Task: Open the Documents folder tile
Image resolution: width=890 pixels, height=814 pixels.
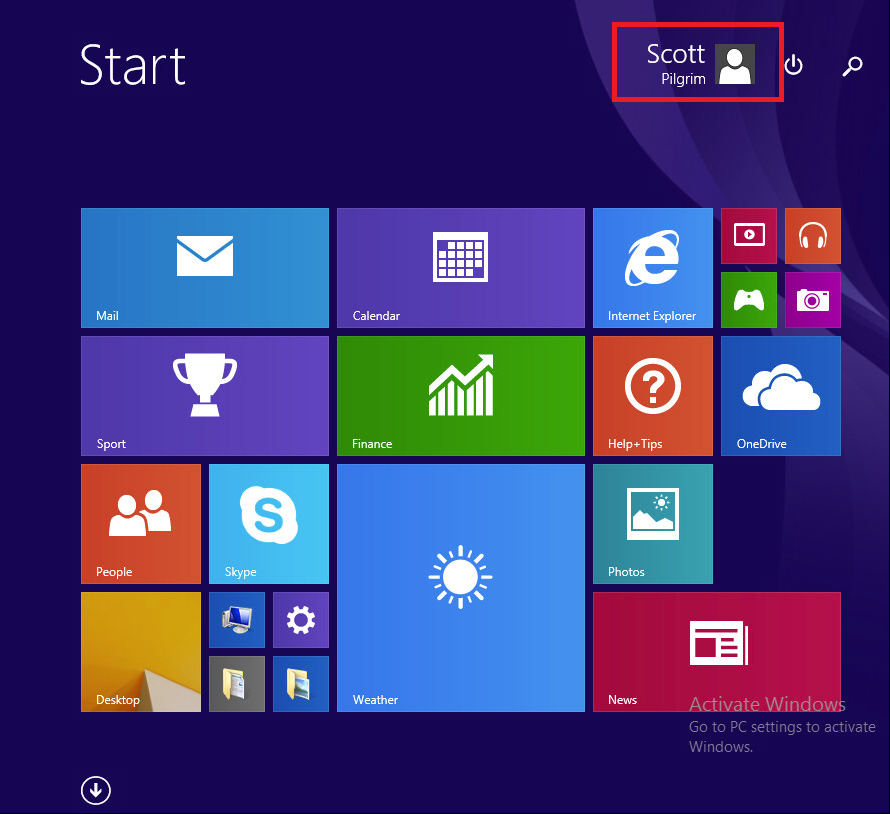Action: point(237,684)
